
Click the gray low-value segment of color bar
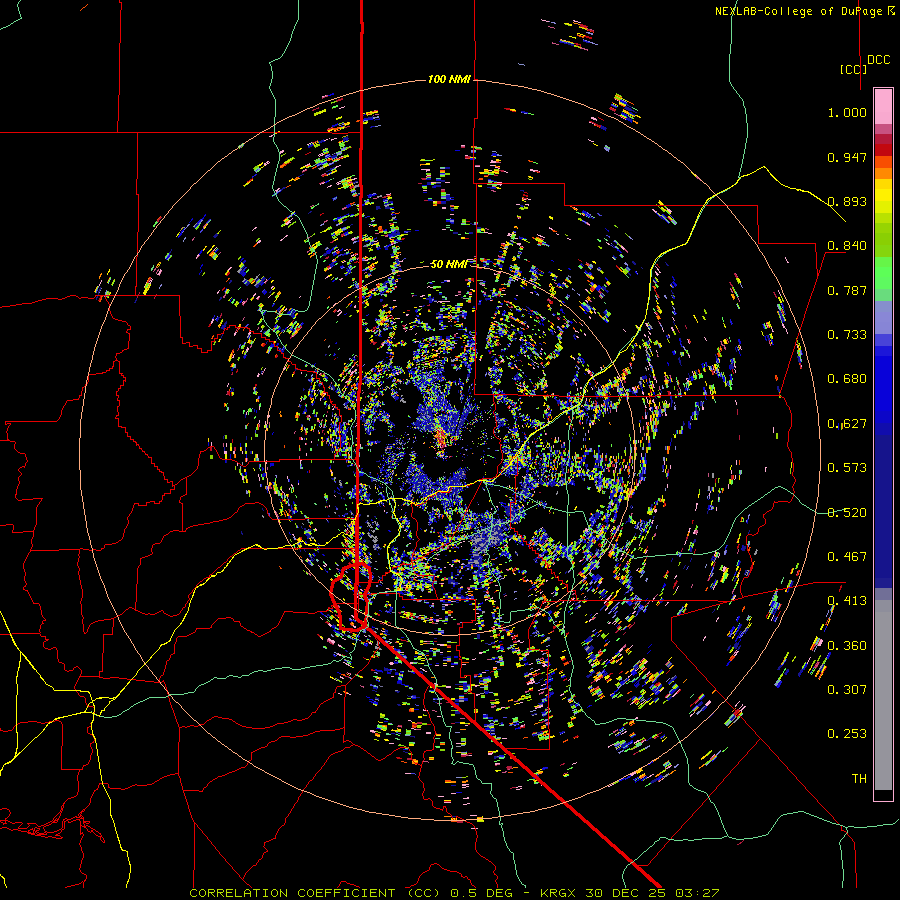click(x=883, y=695)
